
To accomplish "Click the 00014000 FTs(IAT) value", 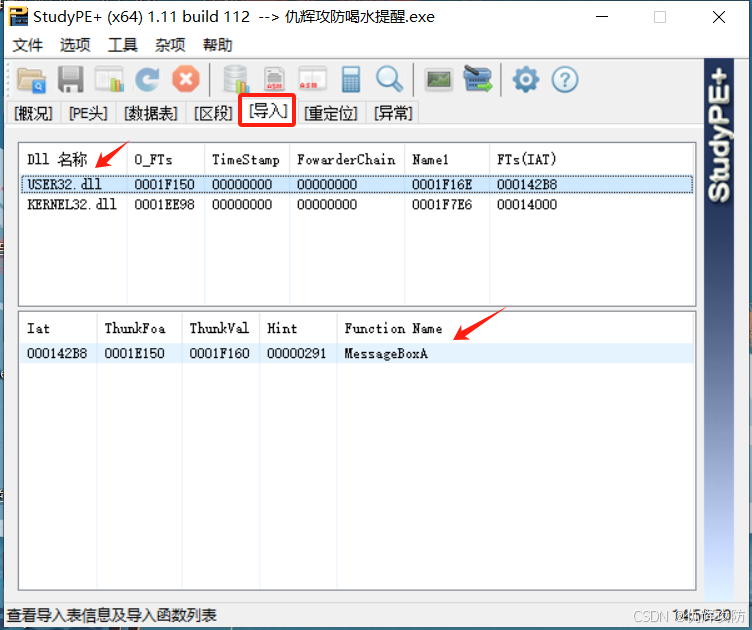I will [527, 205].
